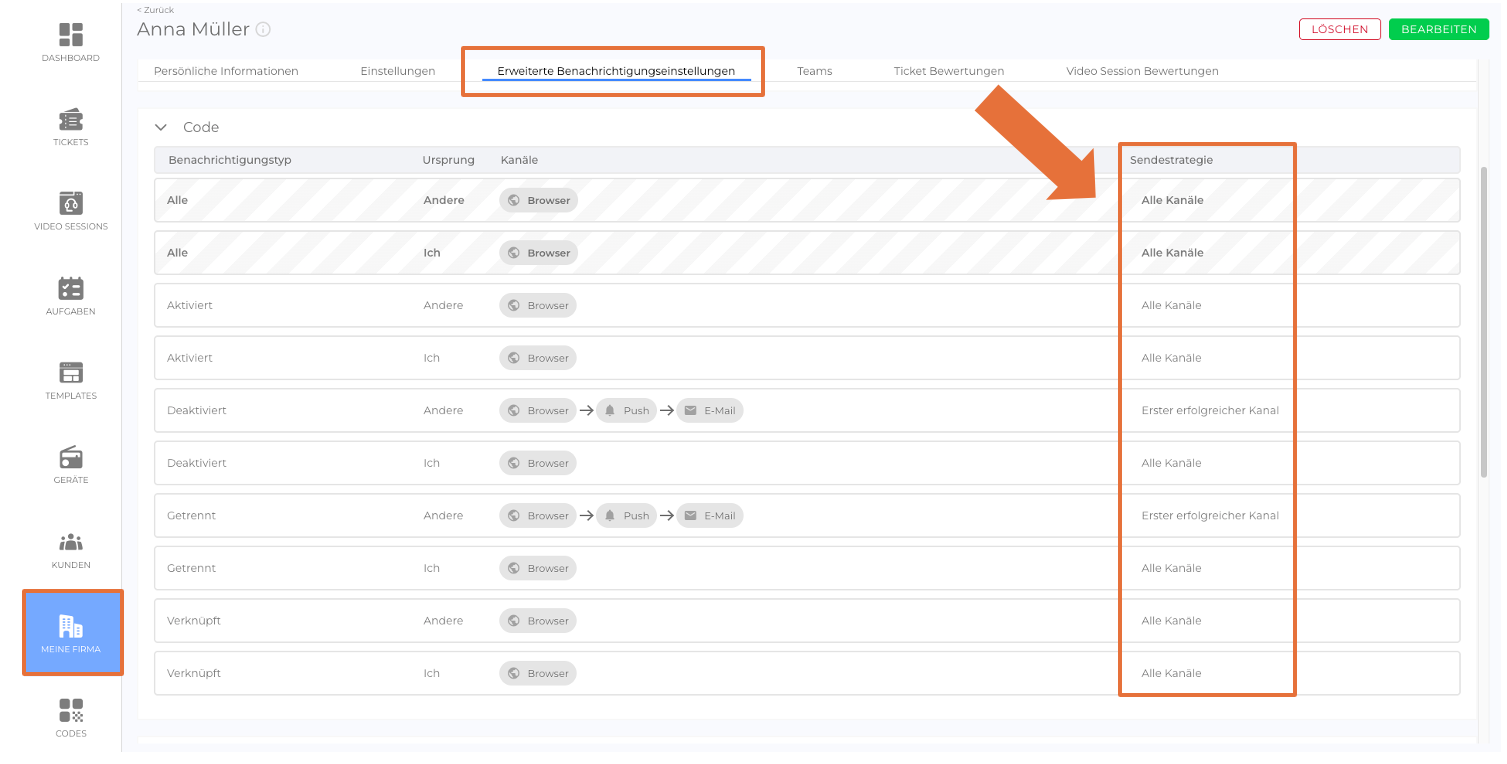Select the Aufgaben calendar icon
This screenshot has width=1507, height=764.
pyautogui.click(x=71, y=289)
